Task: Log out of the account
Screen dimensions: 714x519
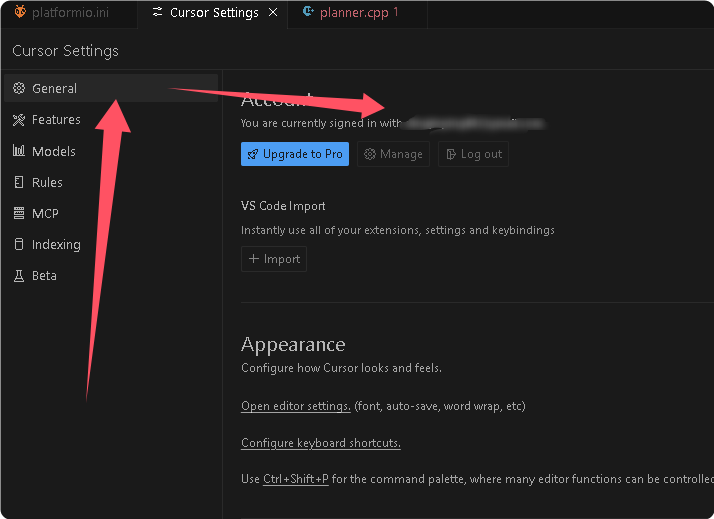Action: 473,154
